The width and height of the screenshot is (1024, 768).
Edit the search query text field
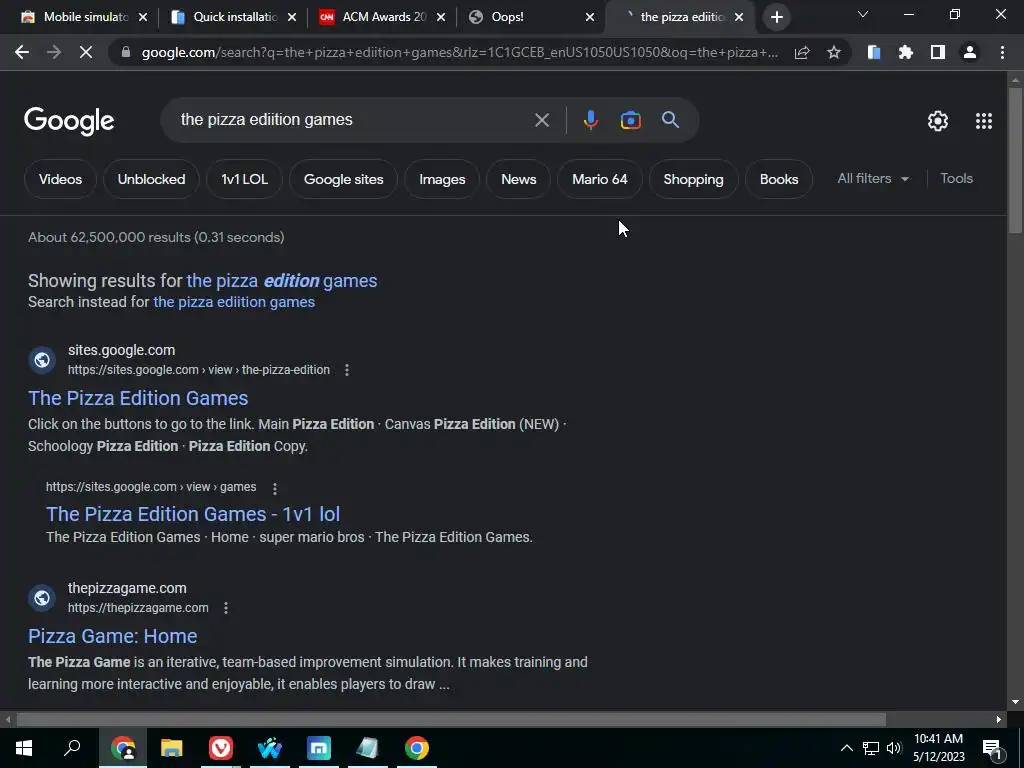pyautogui.click(x=353, y=120)
